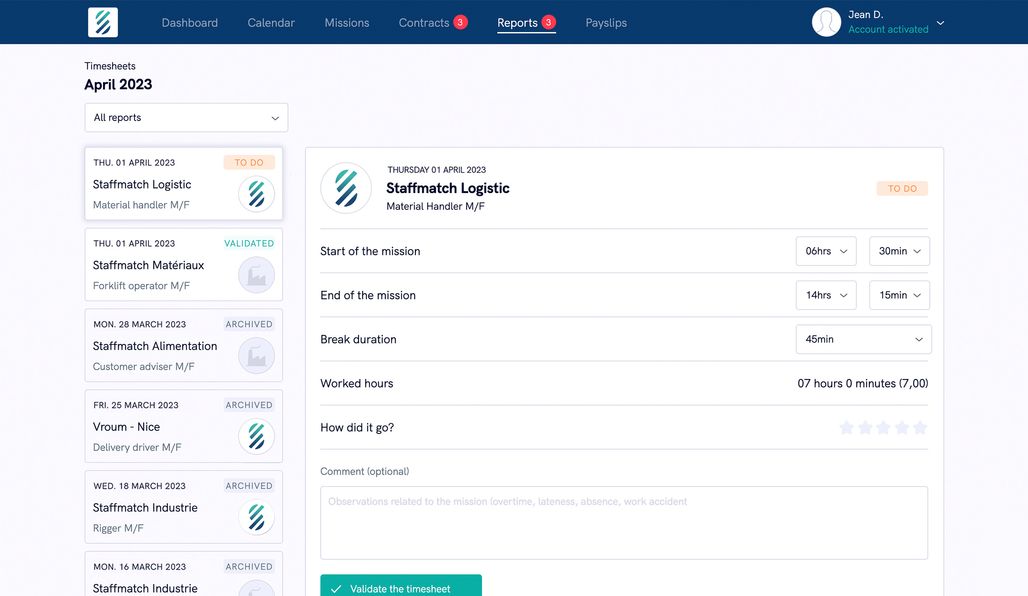Click the Staffmatch Alimentation logo icon
The width and height of the screenshot is (1028, 596).
tap(257, 355)
